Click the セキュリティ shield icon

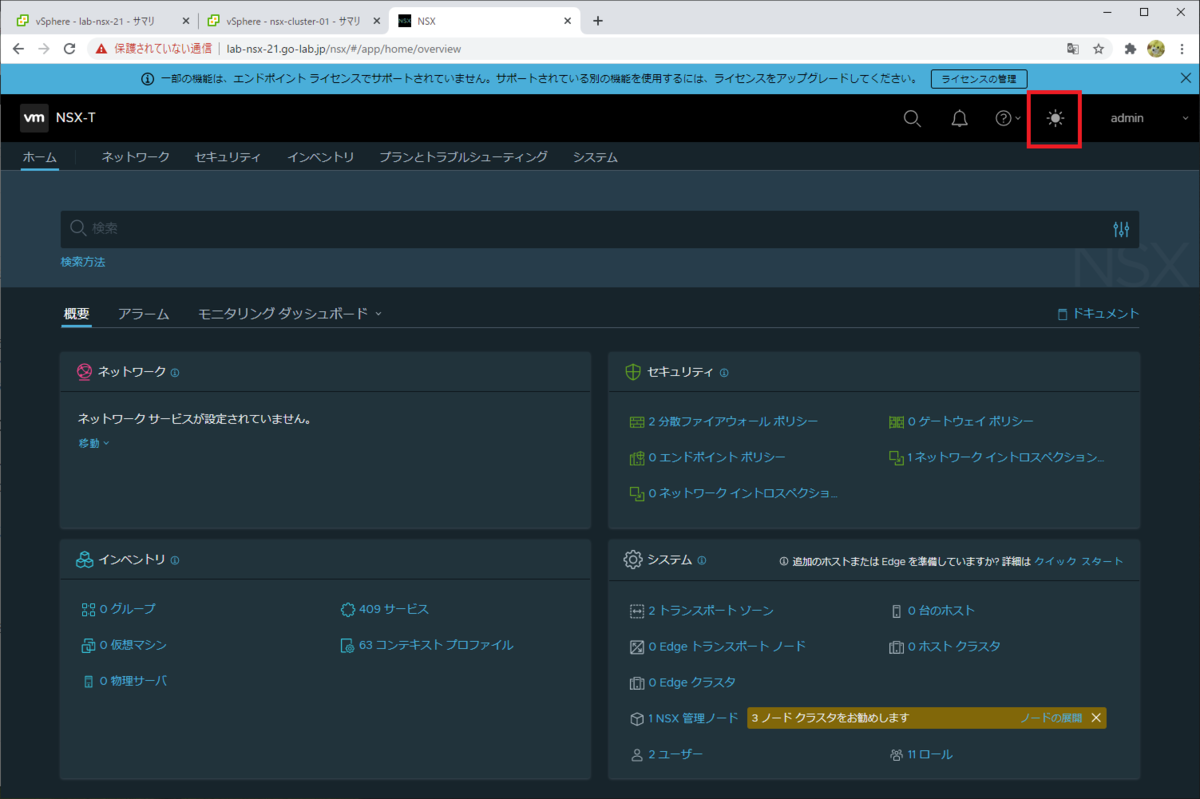[x=632, y=372]
